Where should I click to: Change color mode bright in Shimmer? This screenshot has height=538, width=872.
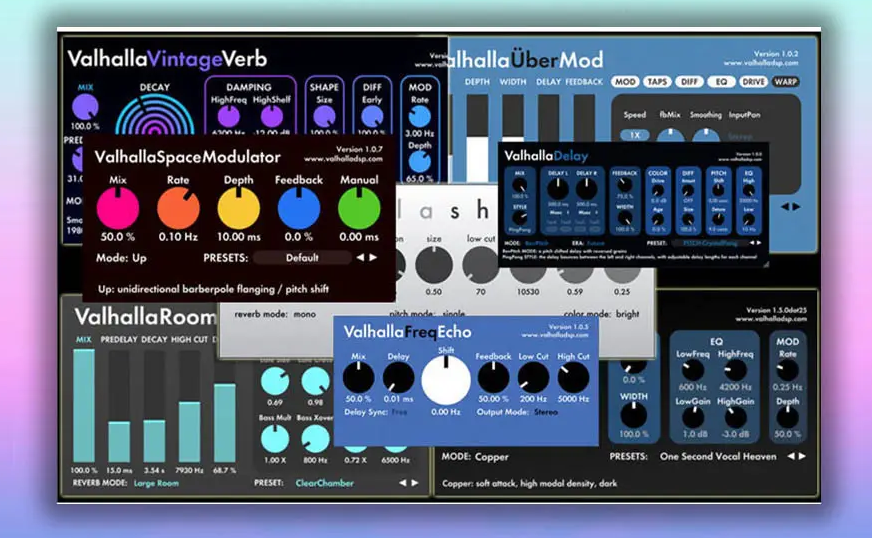628,314
